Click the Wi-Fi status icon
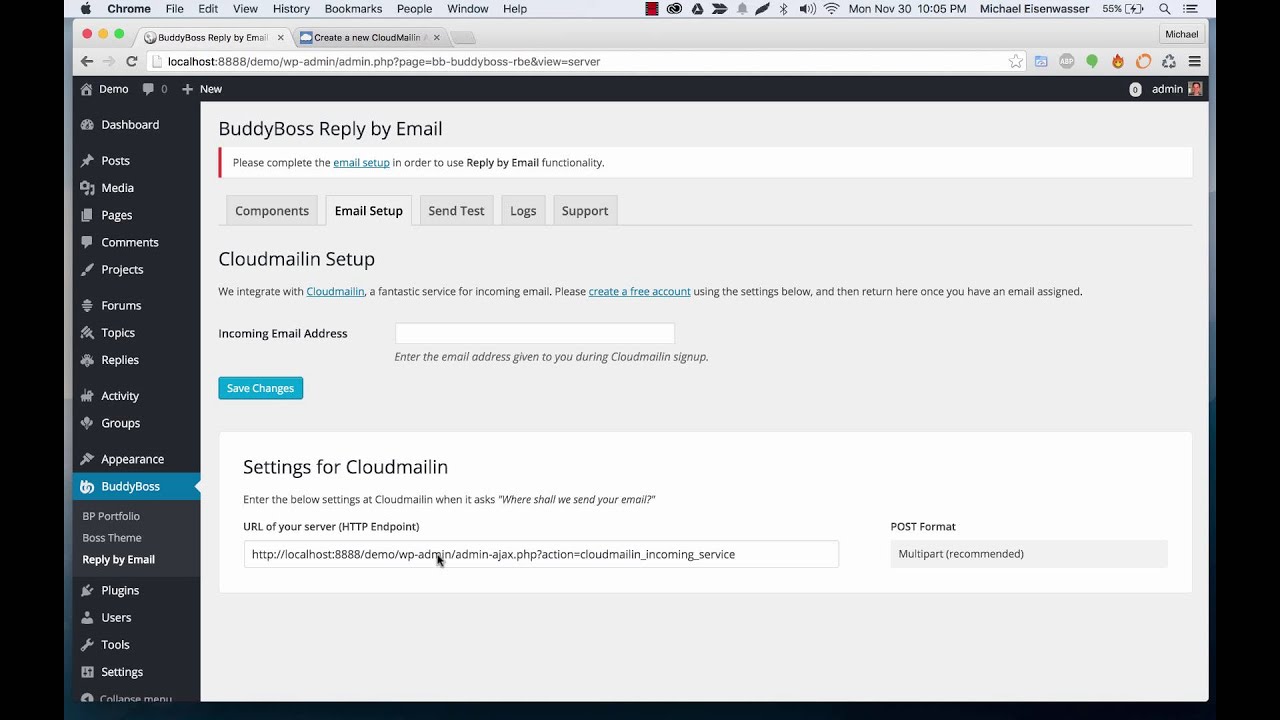1280x720 pixels. [x=831, y=9]
